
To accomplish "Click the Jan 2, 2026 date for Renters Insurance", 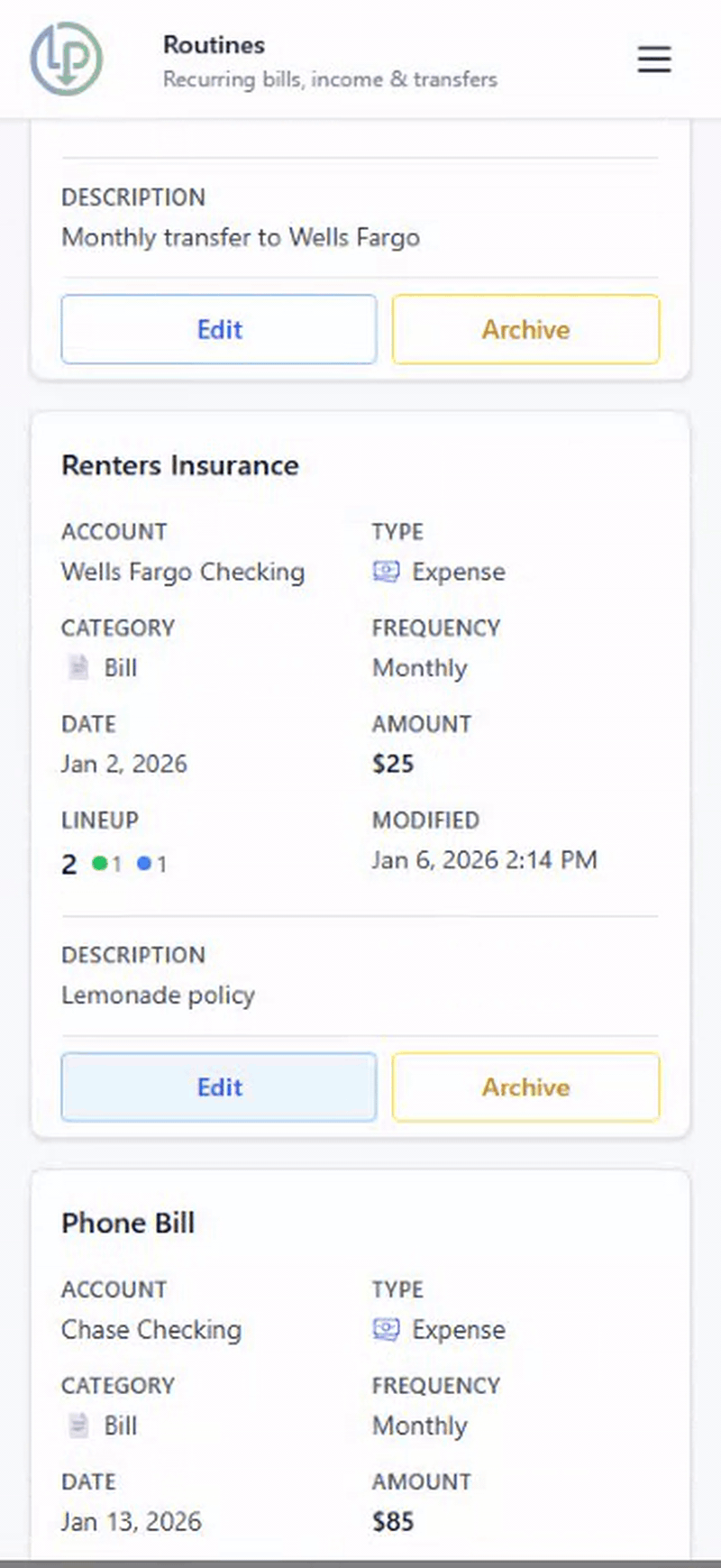I will [123, 764].
